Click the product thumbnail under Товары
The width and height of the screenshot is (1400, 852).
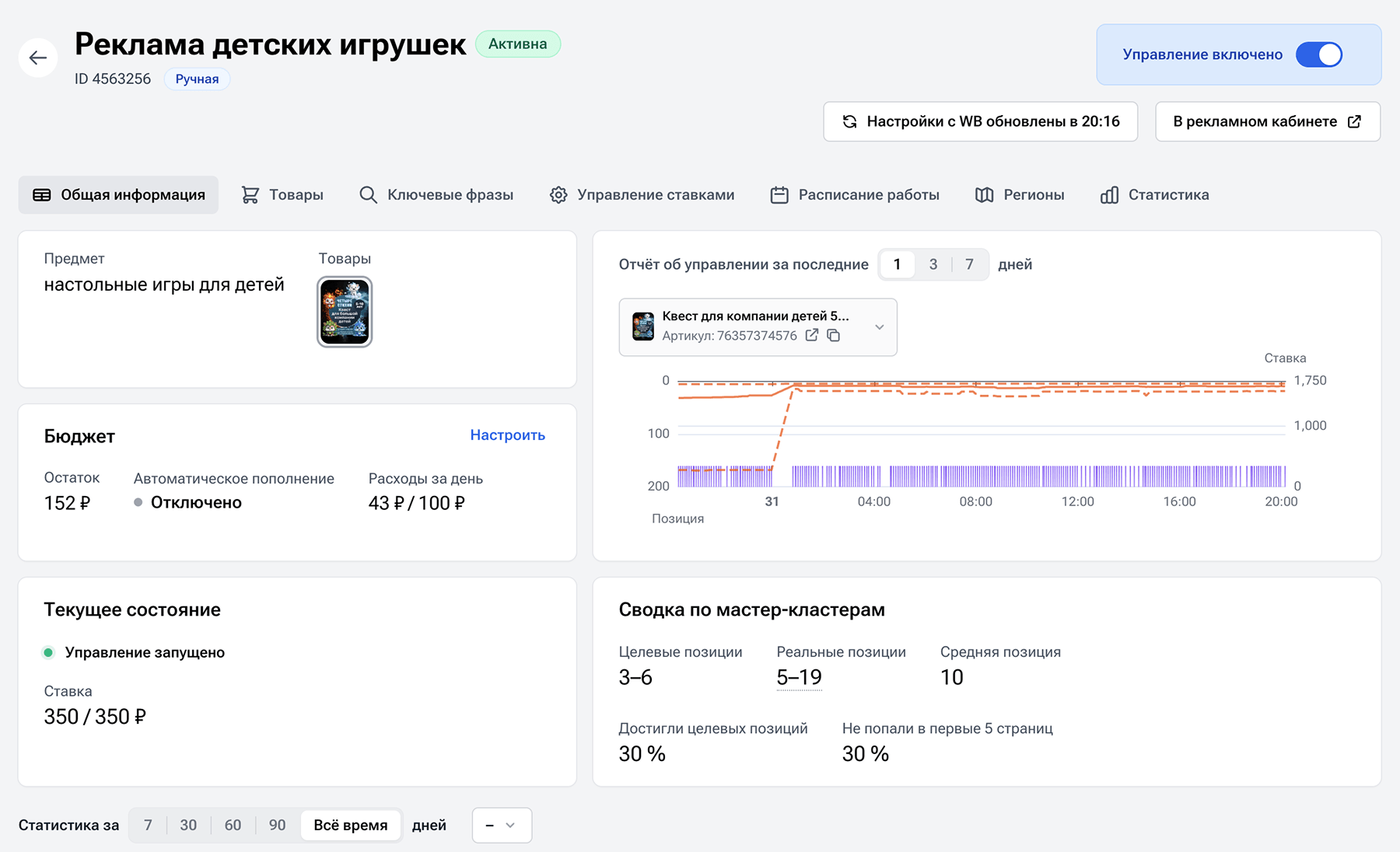point(345,312)
